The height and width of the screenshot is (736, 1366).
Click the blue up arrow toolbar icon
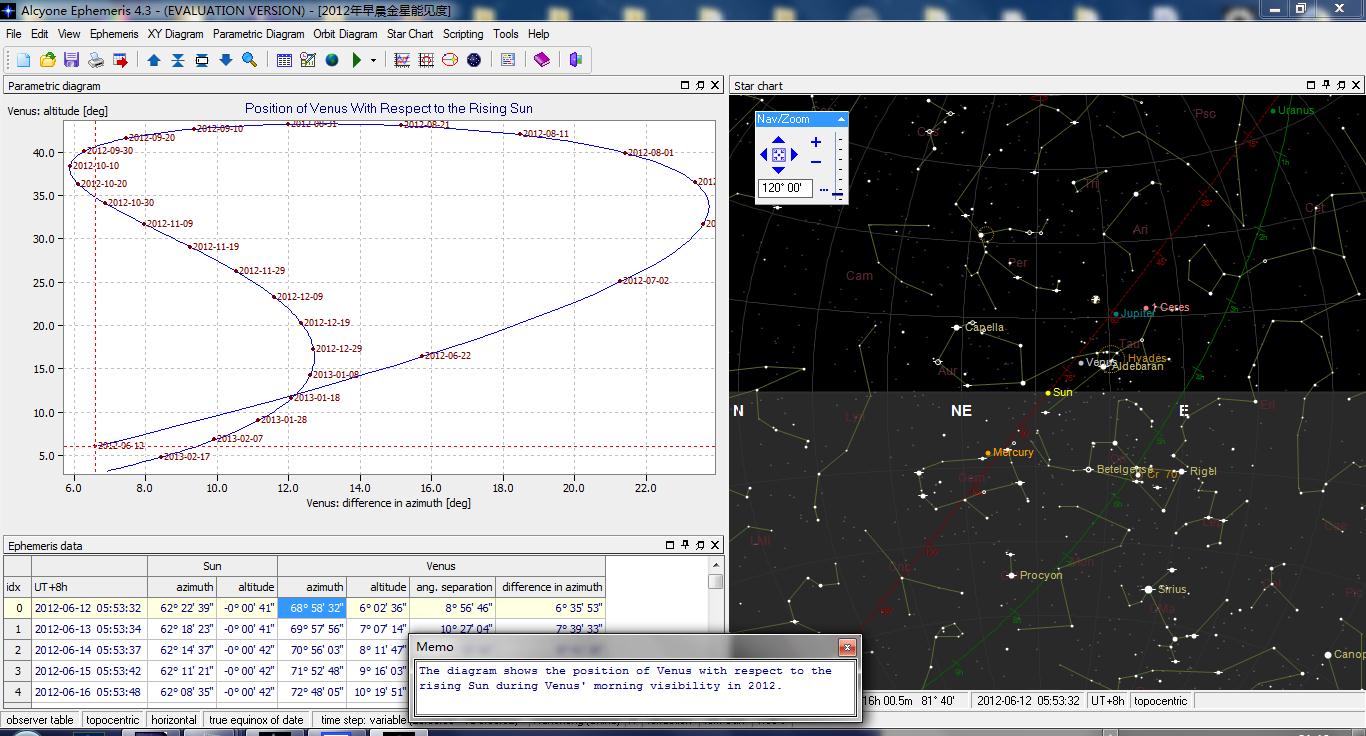153,60
